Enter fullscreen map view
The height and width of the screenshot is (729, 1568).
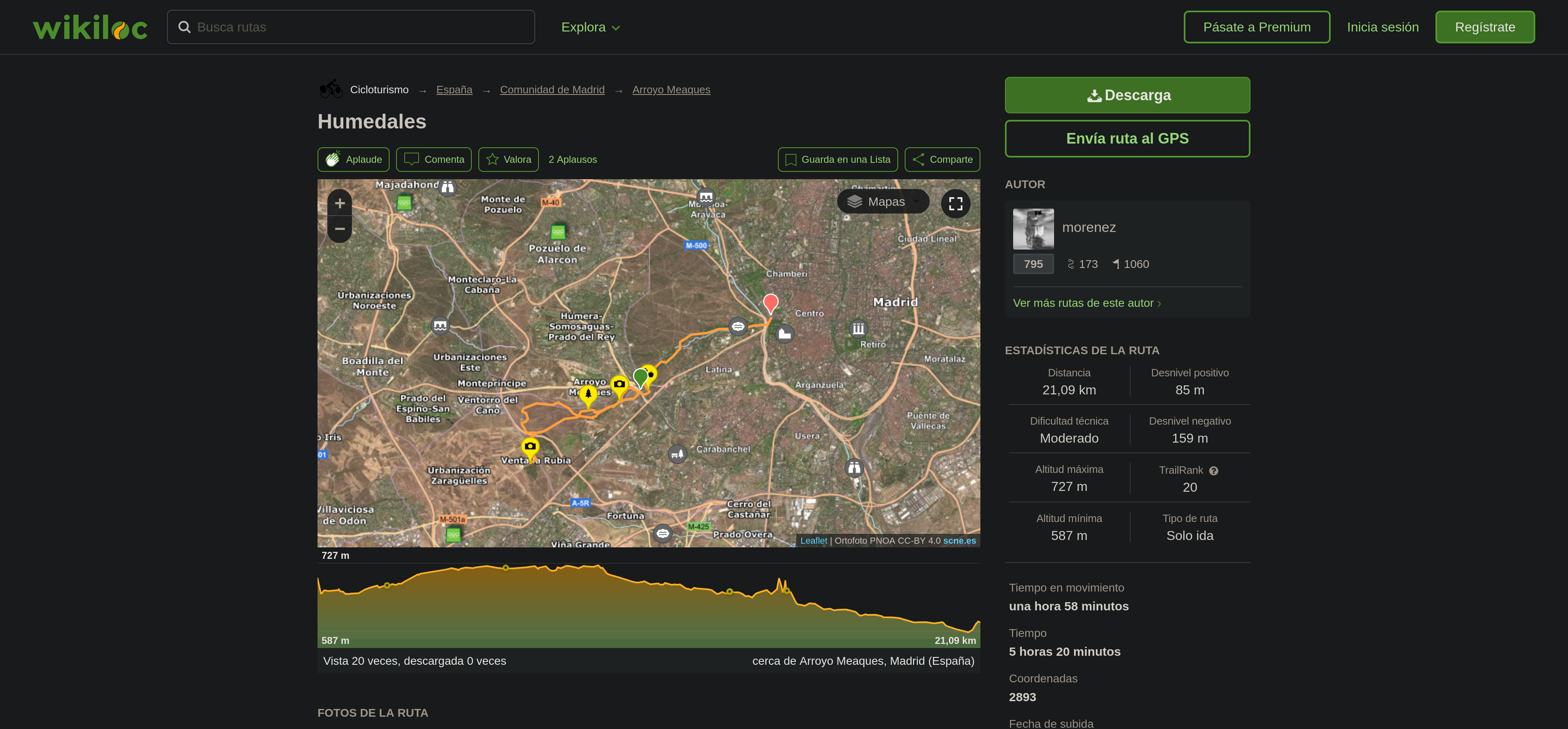pos(955,203)
